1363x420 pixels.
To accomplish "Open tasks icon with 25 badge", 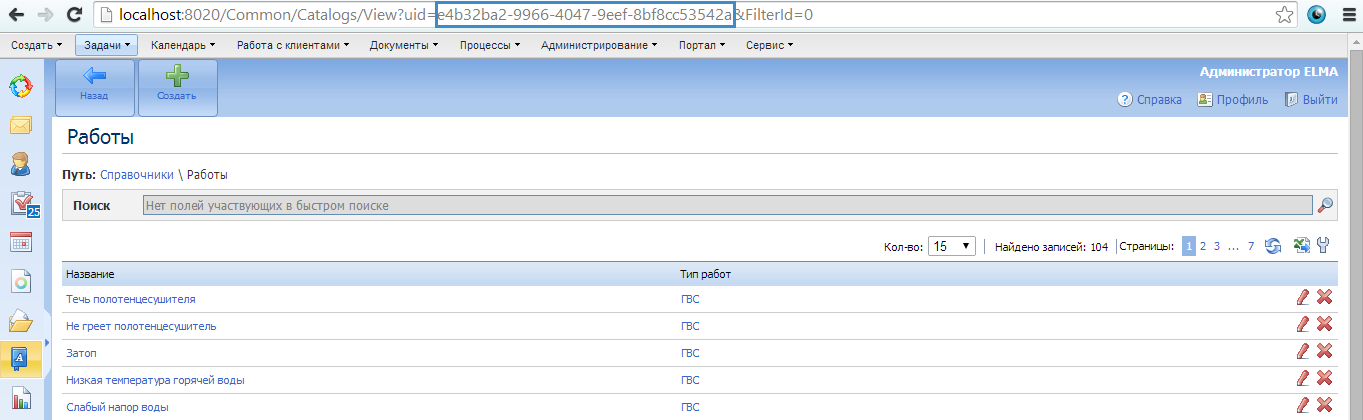I will 22,203.
